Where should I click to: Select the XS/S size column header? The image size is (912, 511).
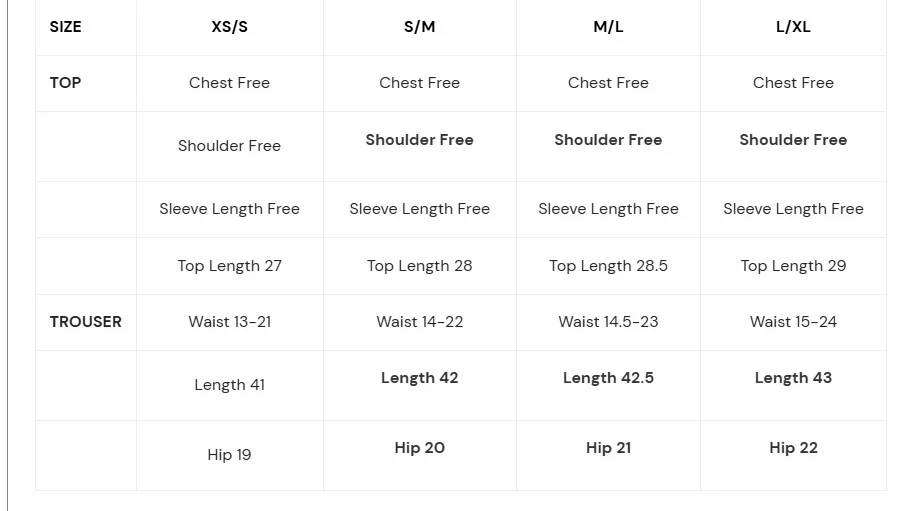point(229,27)
